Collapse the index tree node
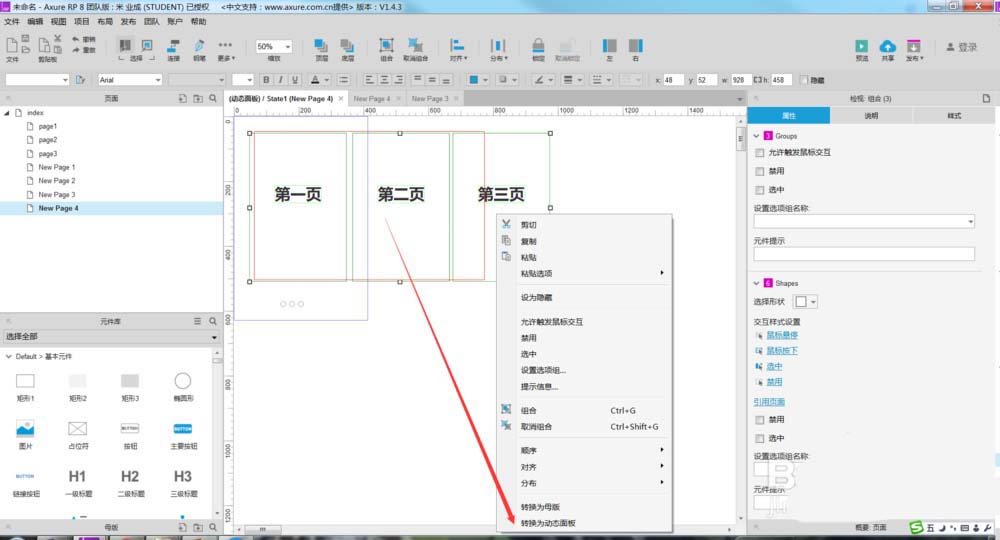This screenshot has height=540, width=1000. point(7,113)
